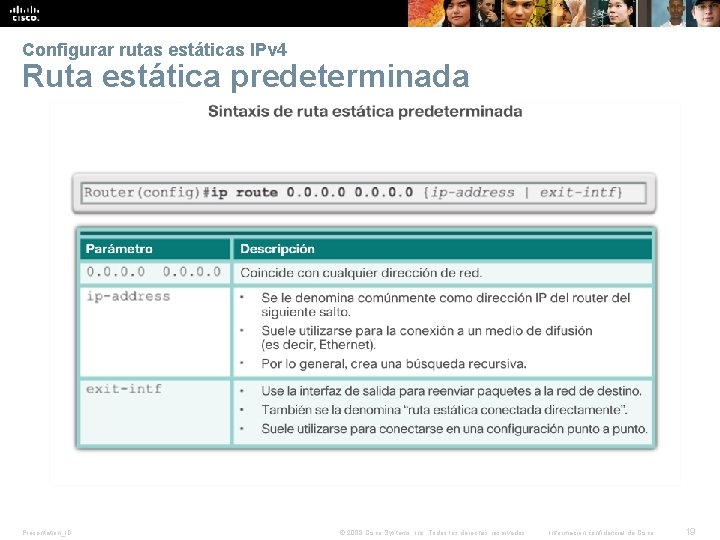
Task: Click the Cisco logo in the header
Action: point(25,13)
